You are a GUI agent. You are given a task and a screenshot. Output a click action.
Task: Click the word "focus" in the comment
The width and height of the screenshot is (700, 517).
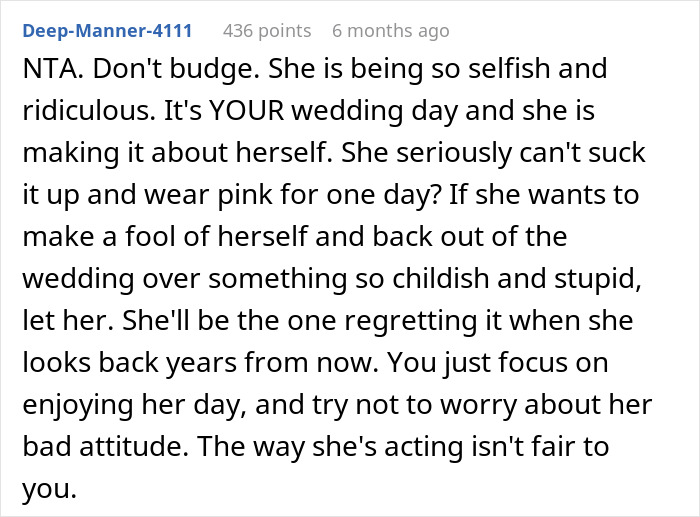(533, 363)
